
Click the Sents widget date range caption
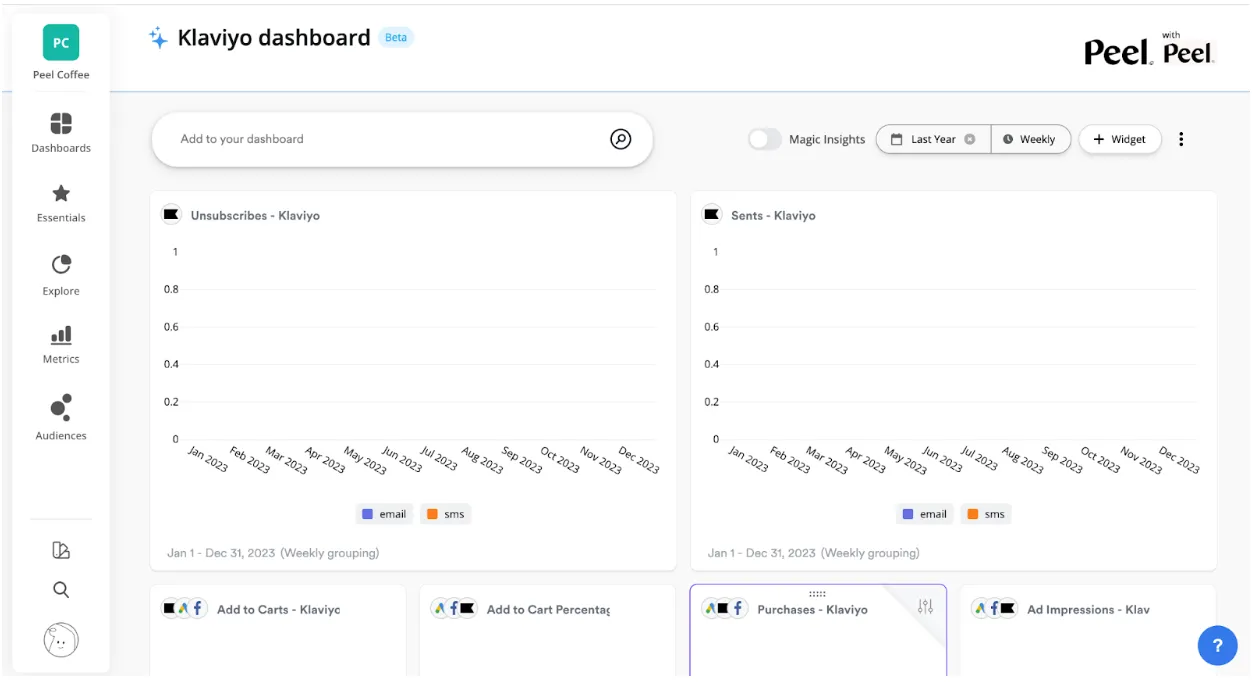tap(814, 552)
